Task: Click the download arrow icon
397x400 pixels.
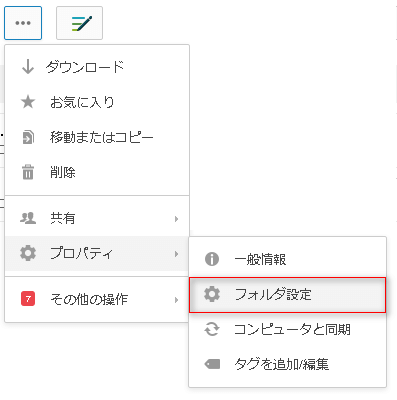Action: point(28,67)
